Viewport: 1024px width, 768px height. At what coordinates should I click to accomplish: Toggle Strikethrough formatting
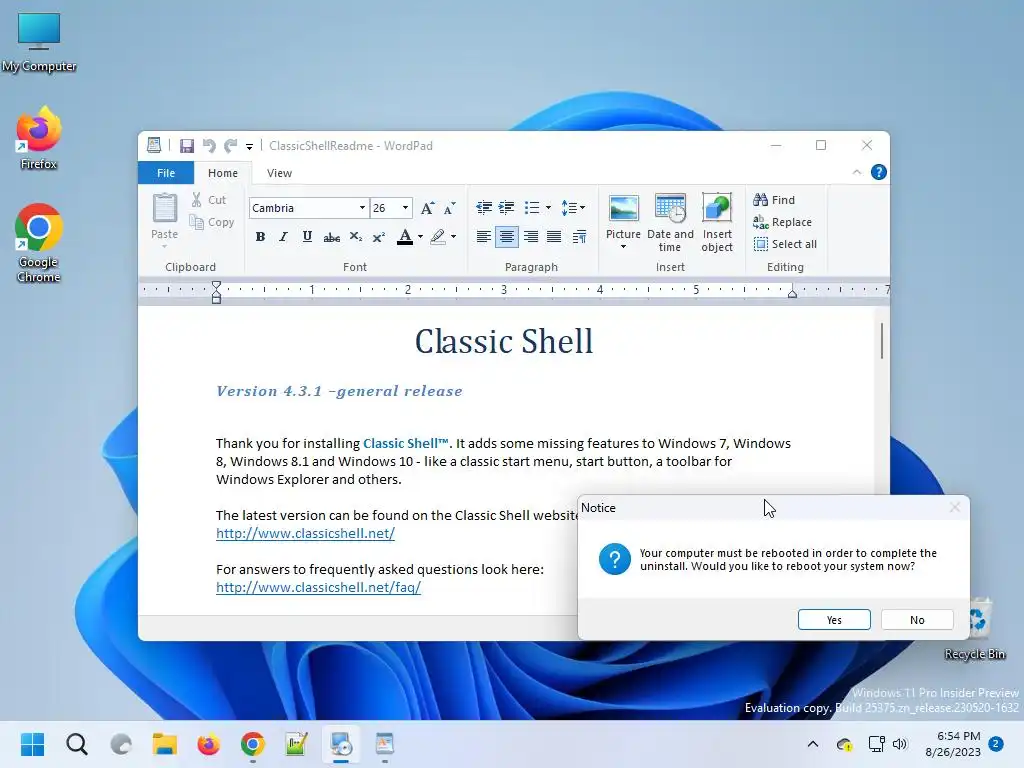tap(331, 236)
